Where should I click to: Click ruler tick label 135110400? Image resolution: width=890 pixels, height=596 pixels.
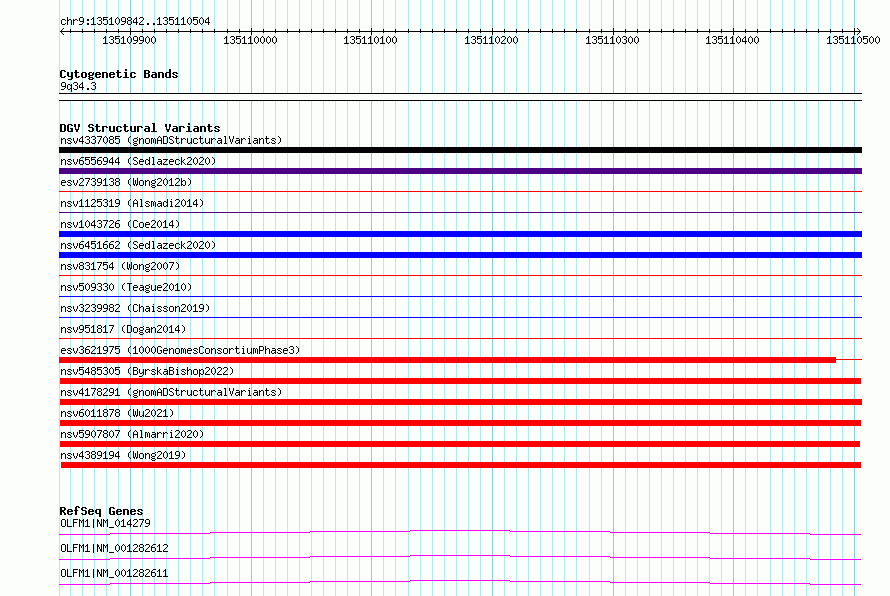tap(732, 40)
